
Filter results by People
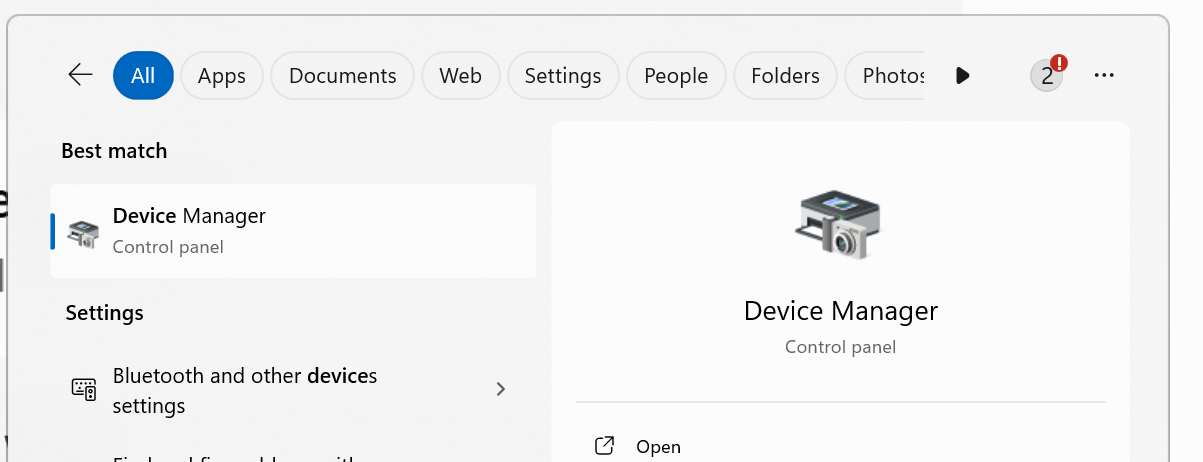click(x=676, y=75)
